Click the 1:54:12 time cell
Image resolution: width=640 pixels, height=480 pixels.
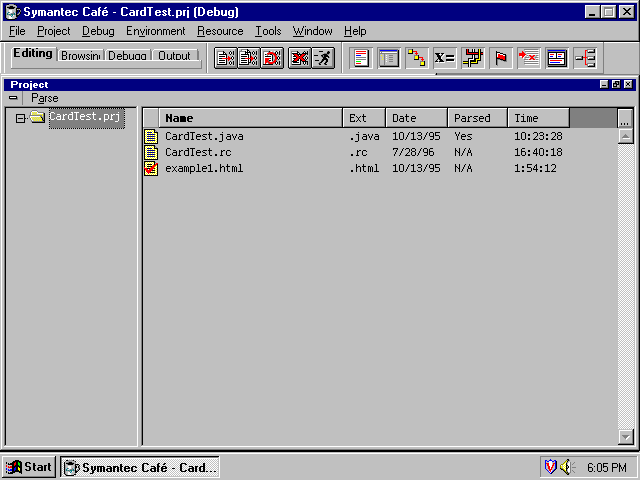[x=535, y=168]
